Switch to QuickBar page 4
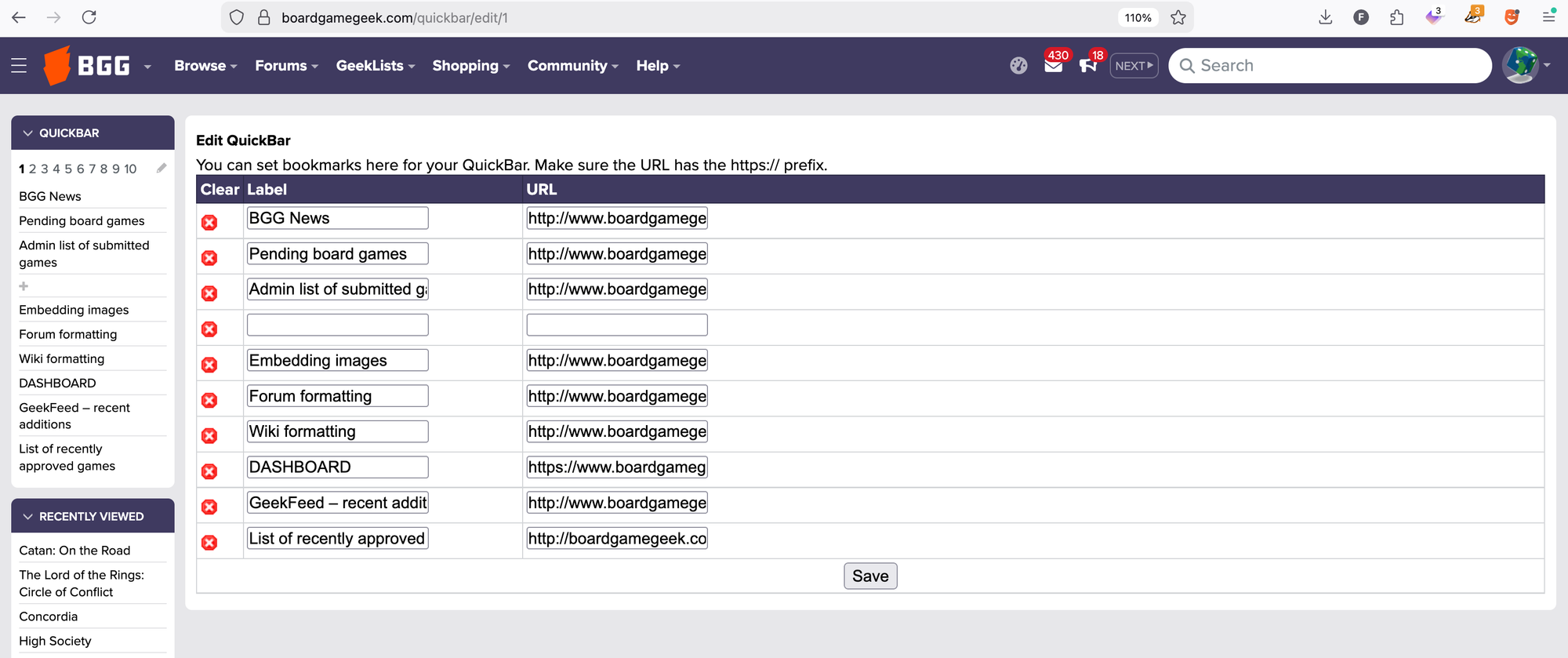This screenshot has height=658, width=1568. pyautogui.click(x=56, y=169)
